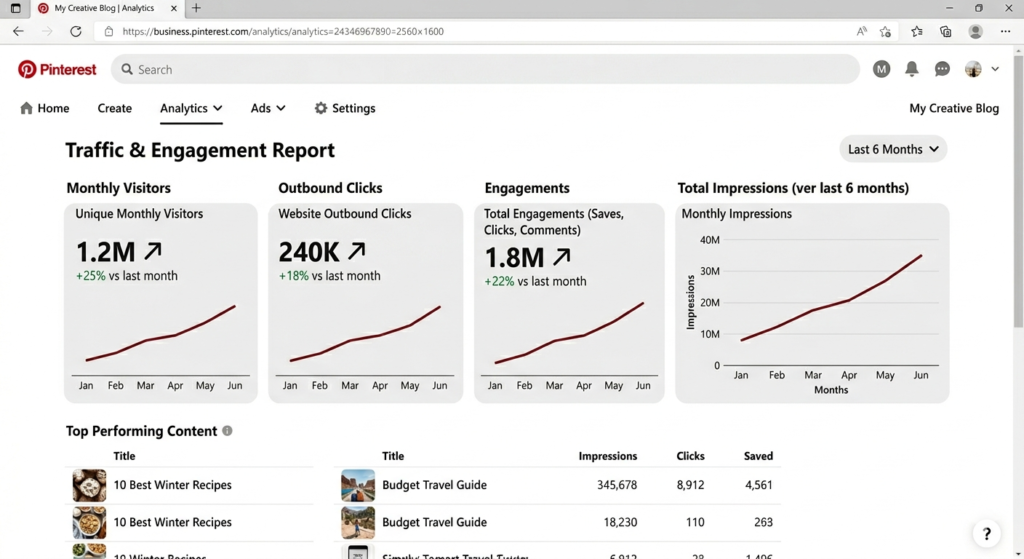This screenshot has height=559, width=1024.
Task: Click the Pinterest logo
Action: [57, 69]
